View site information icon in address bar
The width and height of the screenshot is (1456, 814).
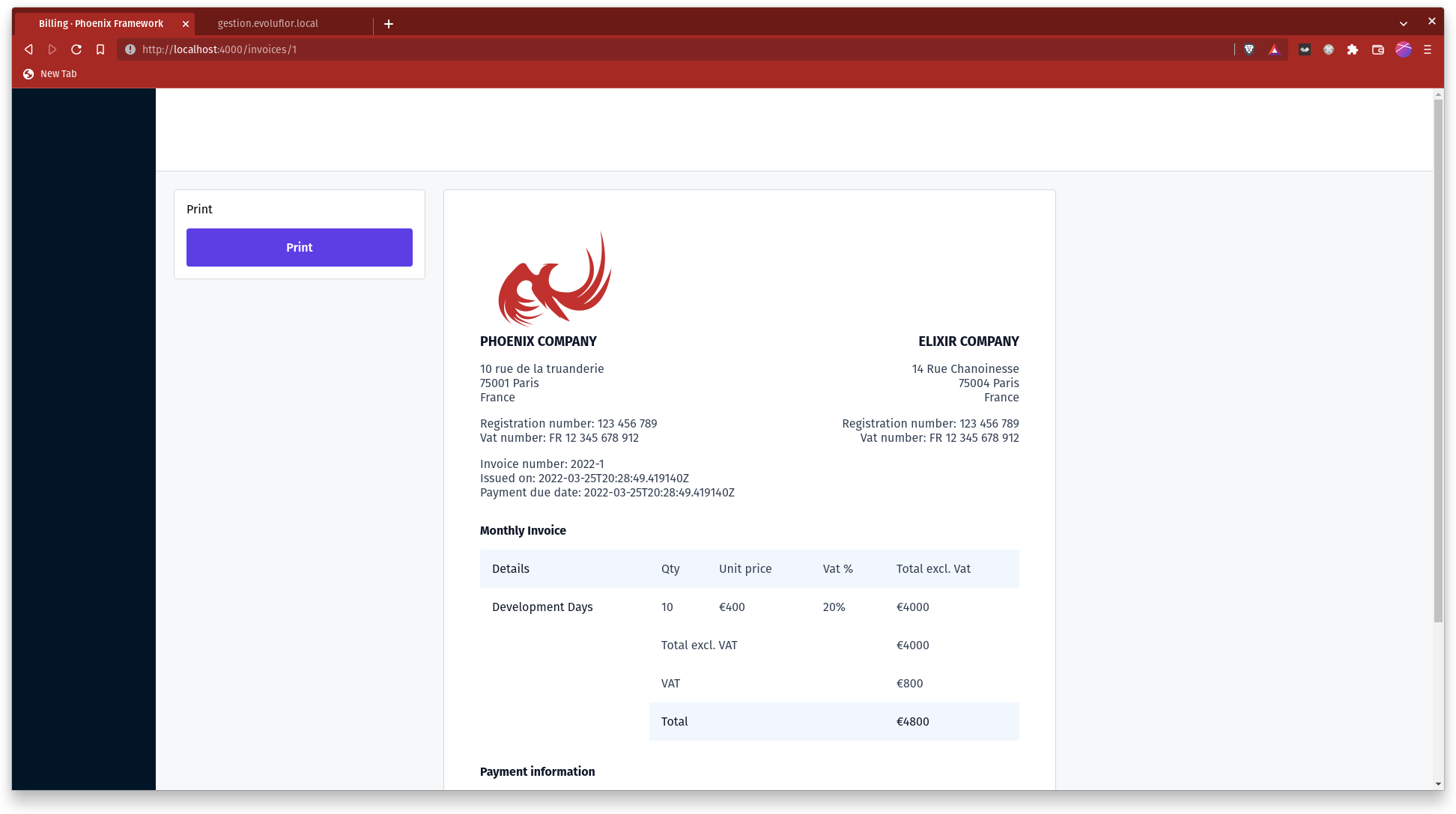point(130,49)
